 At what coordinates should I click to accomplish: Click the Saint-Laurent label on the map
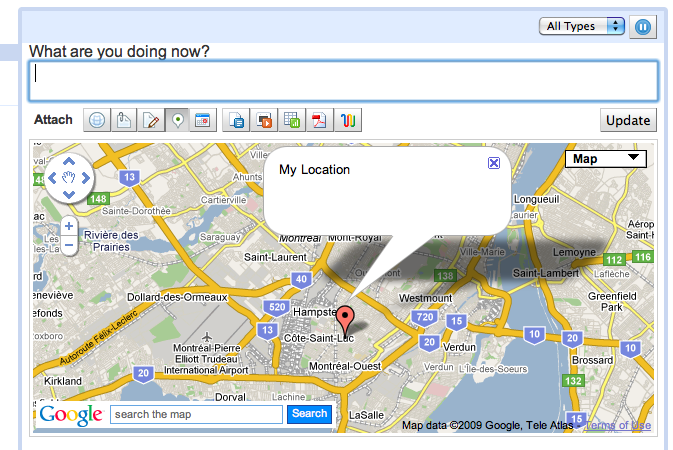[275, 257]
